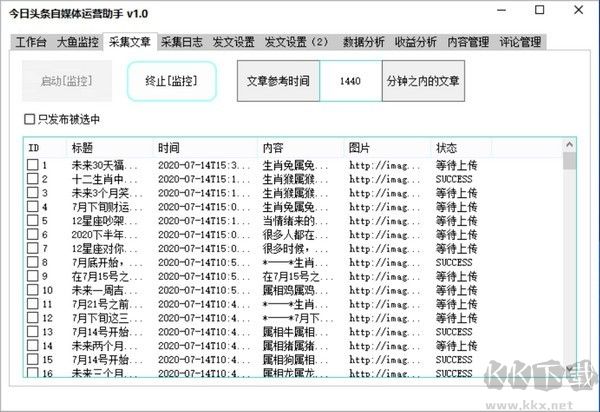Click the 分钟之内的文章 button

pos(423,81)
